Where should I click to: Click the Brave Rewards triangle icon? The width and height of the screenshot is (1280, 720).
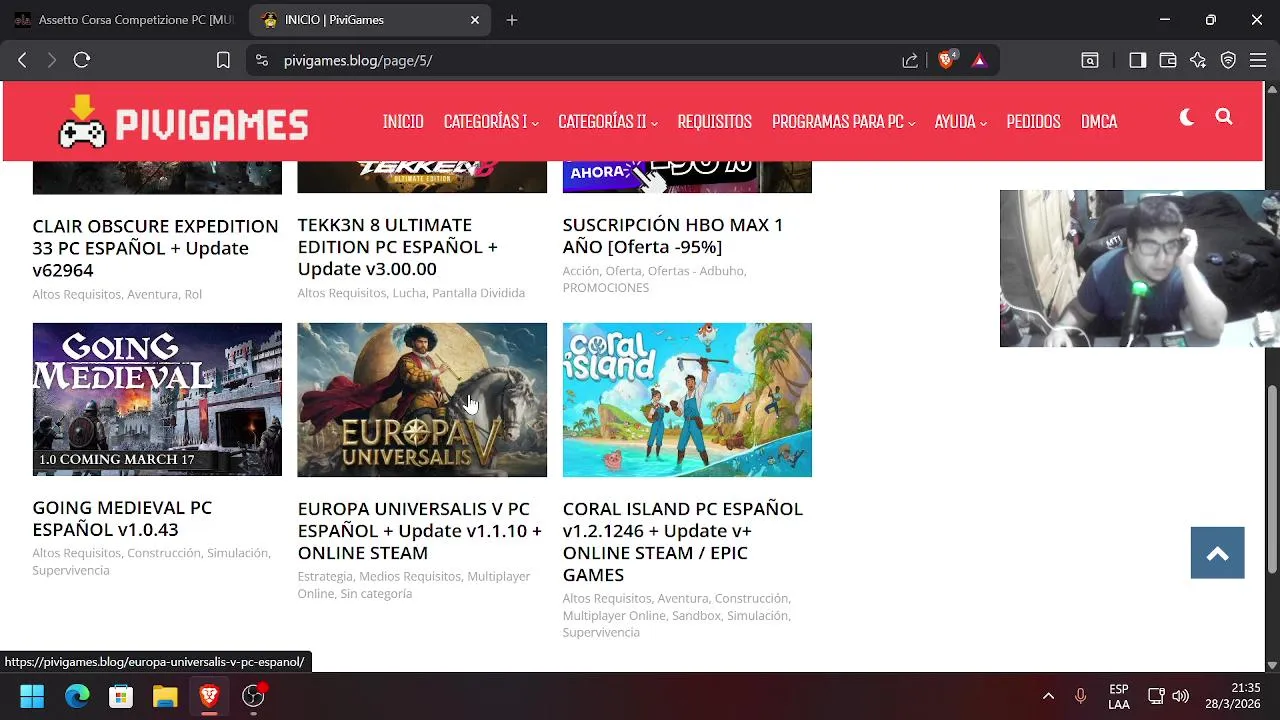[979, 60]
